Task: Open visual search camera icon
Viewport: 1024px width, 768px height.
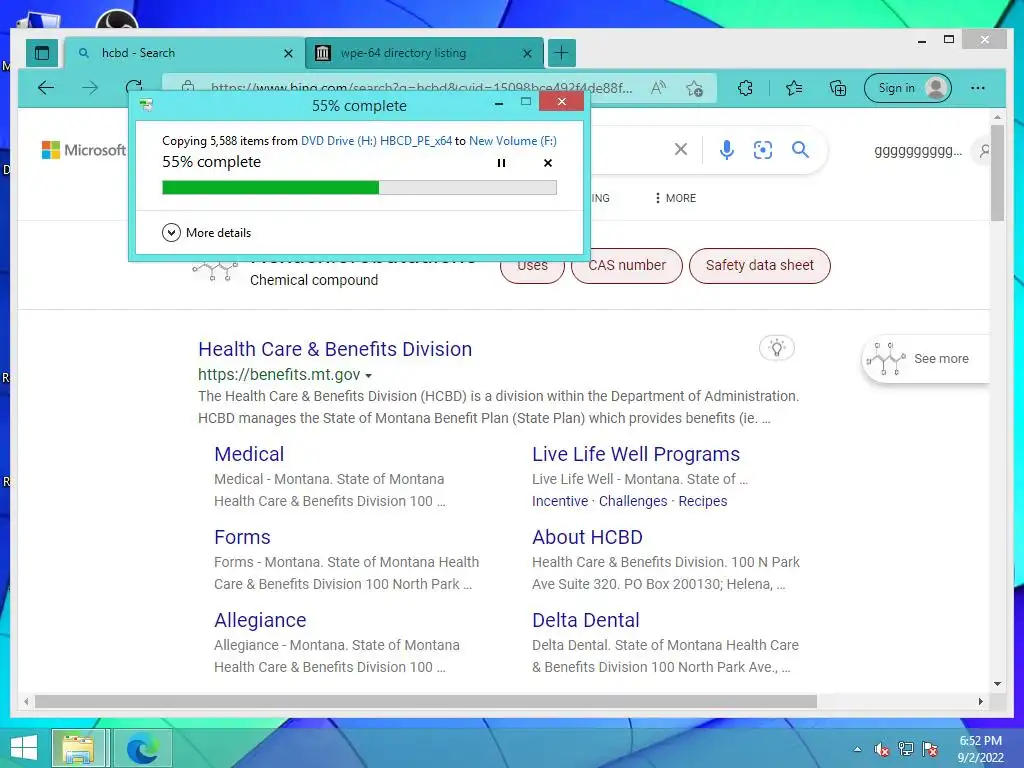Action: (x=763, y=150)
